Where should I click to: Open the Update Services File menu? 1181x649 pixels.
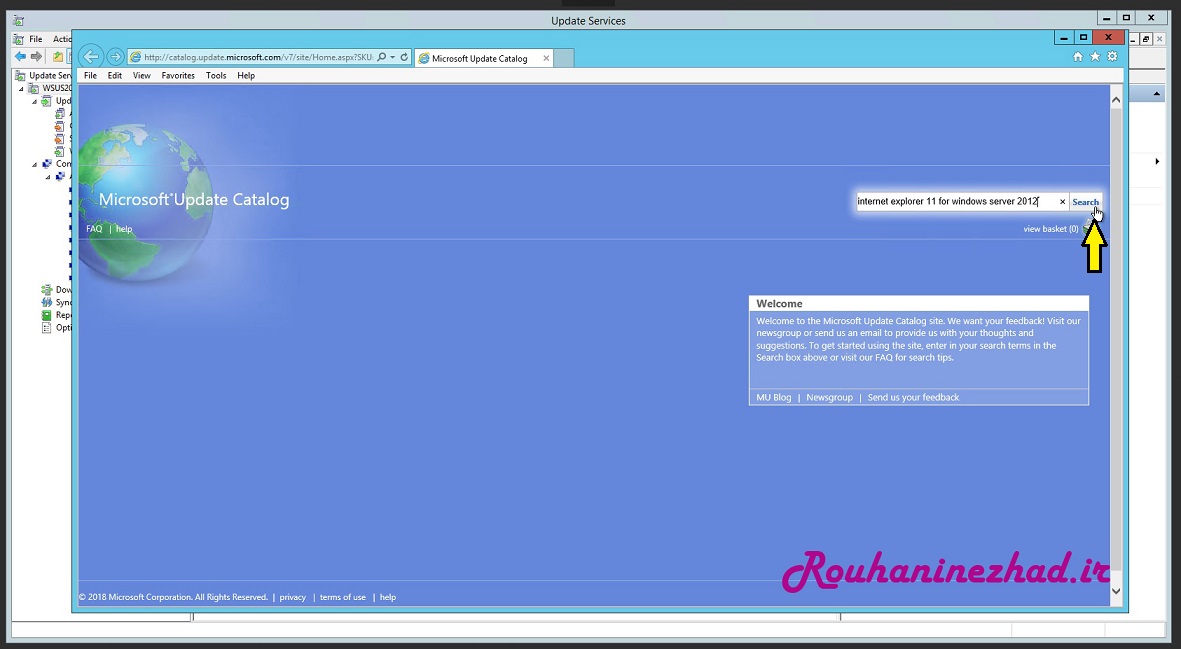(35, 38)
